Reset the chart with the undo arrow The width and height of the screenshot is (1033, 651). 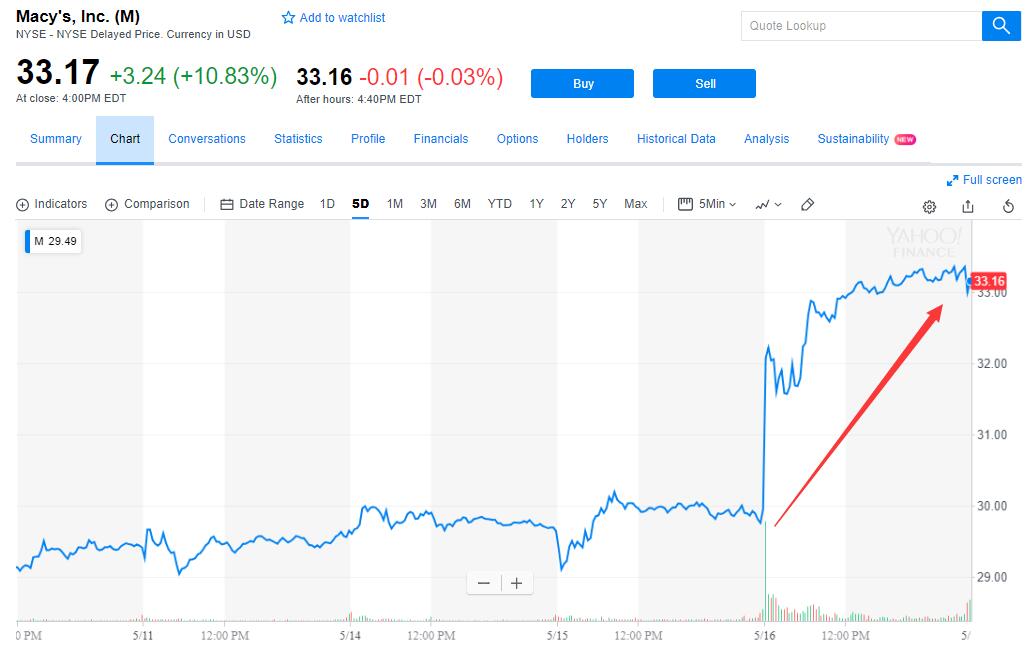point(1008,206)
